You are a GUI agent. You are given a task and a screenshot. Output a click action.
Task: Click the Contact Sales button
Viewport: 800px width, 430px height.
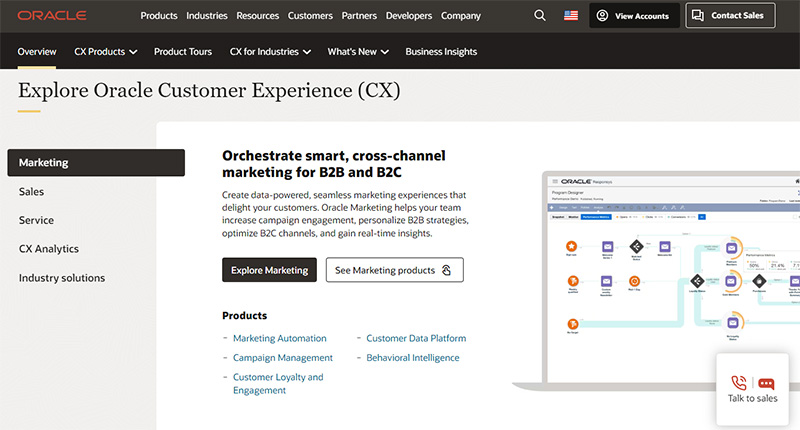[730, 15]
